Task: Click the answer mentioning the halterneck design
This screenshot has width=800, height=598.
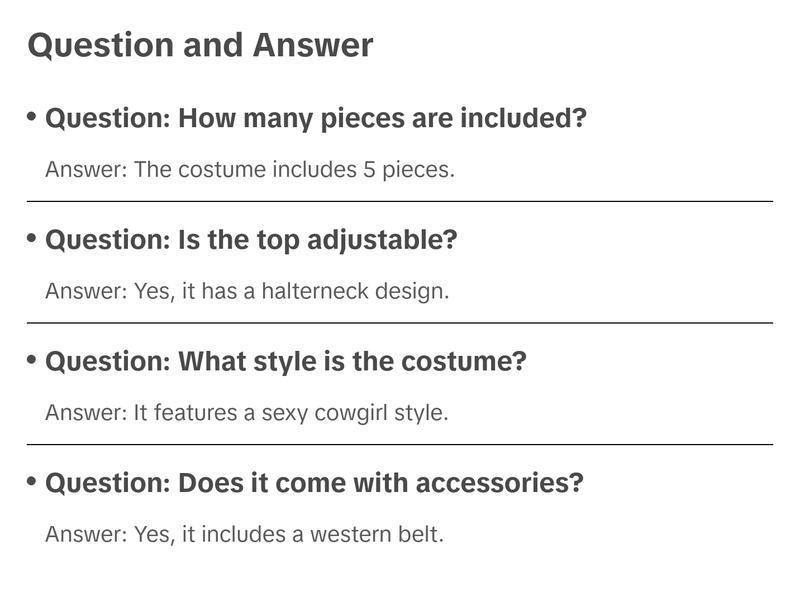Action: [x=247, y=292]
